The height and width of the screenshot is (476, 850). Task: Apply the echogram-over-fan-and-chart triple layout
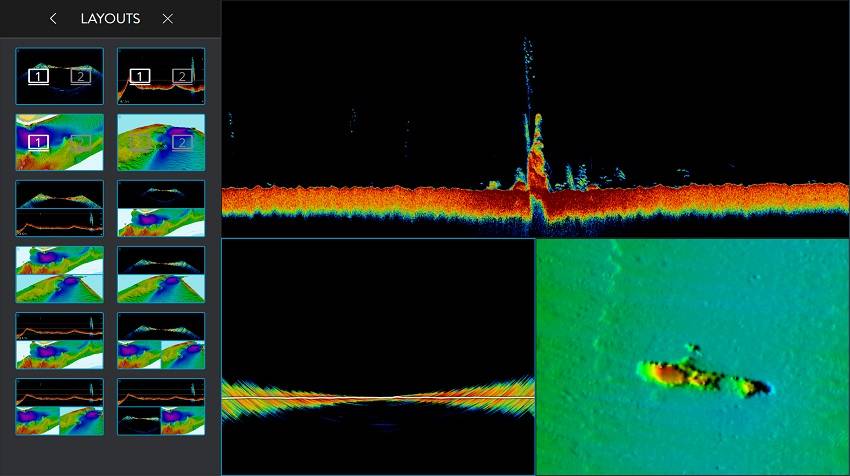[x=161, y=406]
